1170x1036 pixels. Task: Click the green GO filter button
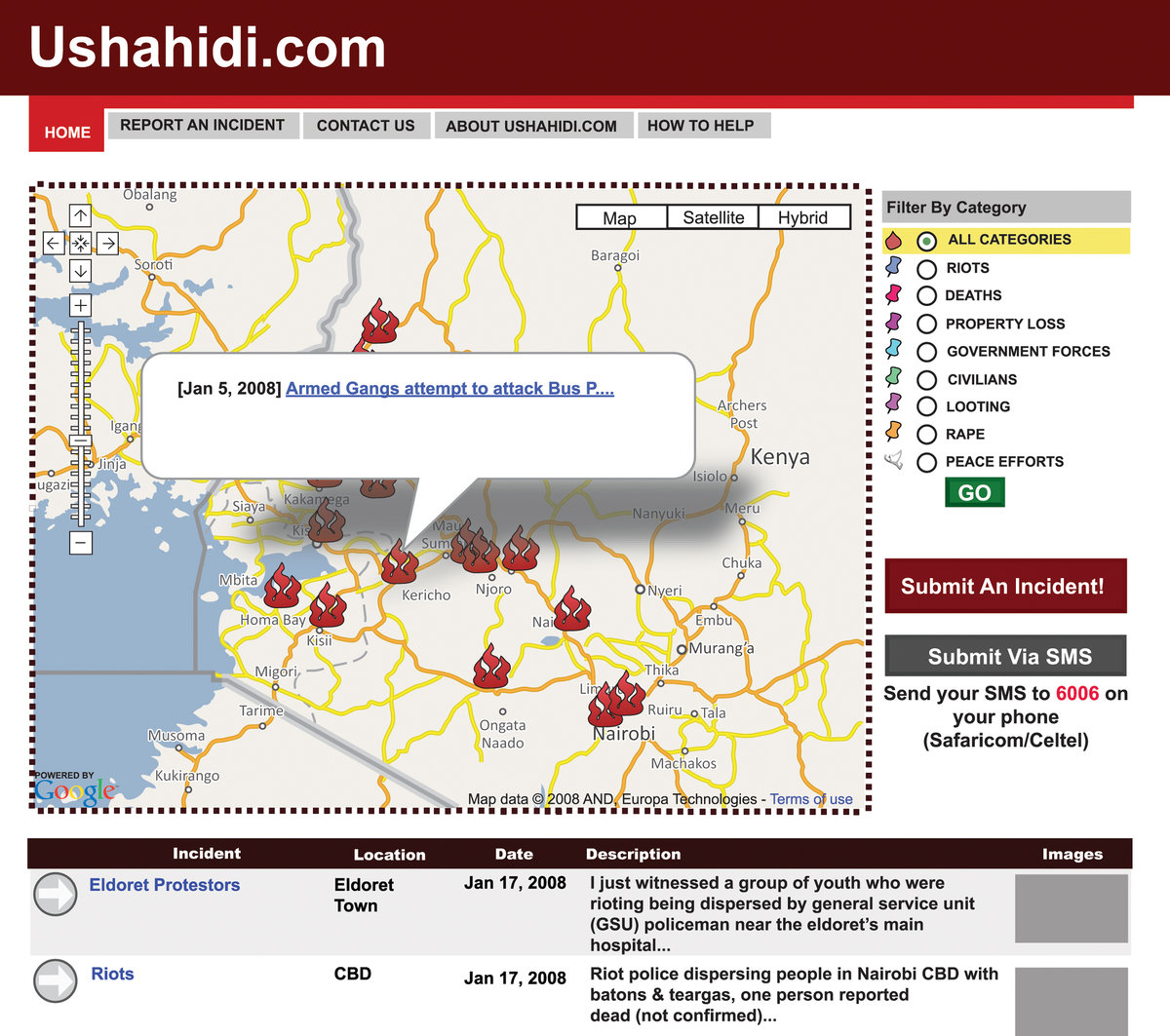pyautogui.click(x=975, y=492)
